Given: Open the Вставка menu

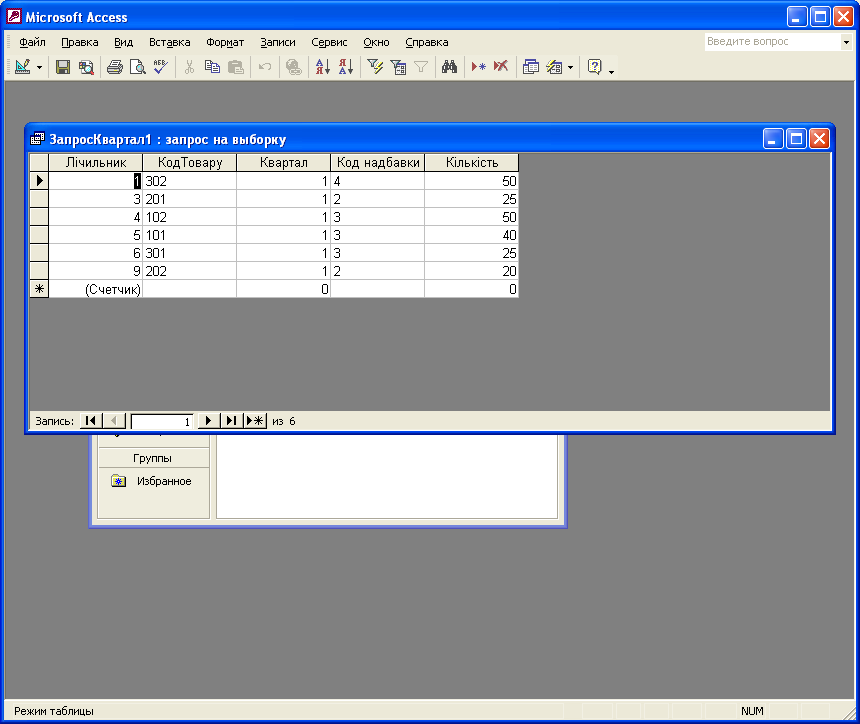Looking at the screenshot, I should click(169, 42).
